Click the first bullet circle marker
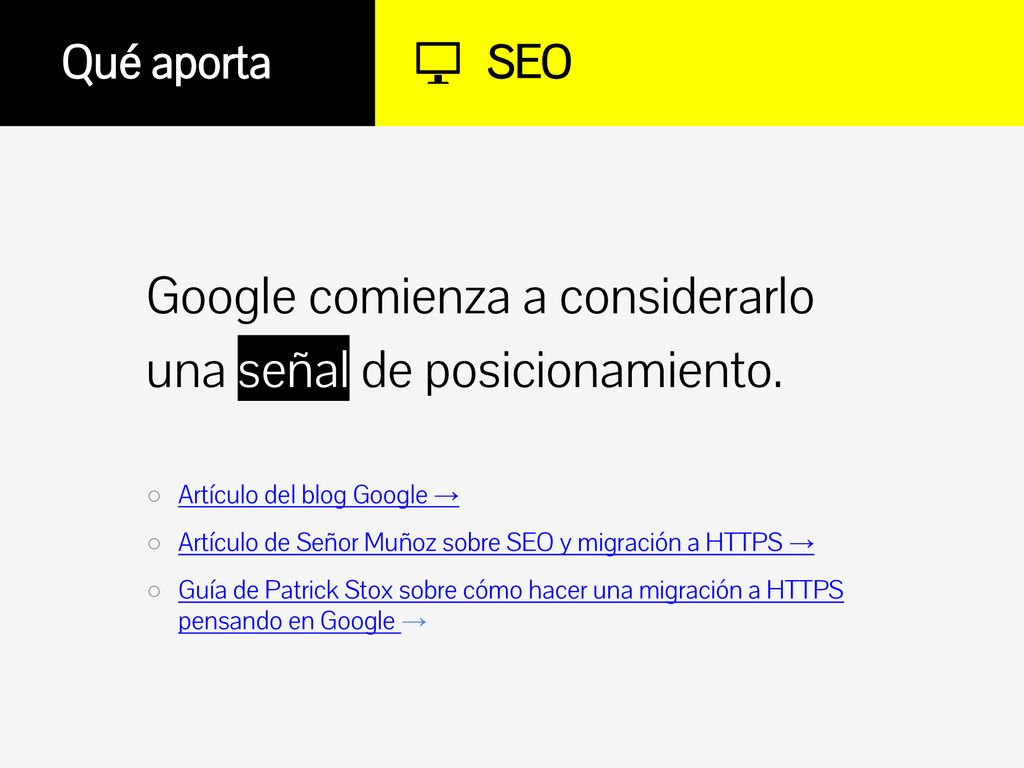Viewport: 1024px width, 768px height. (154, 496)
